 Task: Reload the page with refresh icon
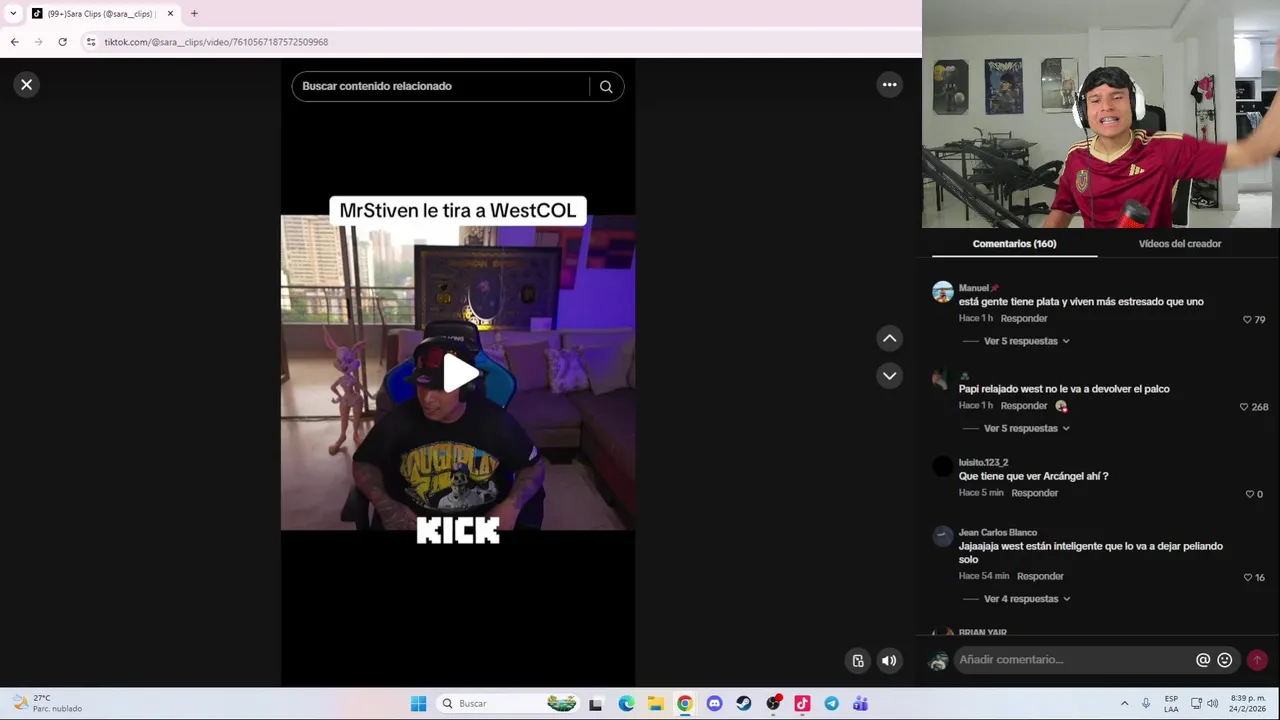pos(62,42)
